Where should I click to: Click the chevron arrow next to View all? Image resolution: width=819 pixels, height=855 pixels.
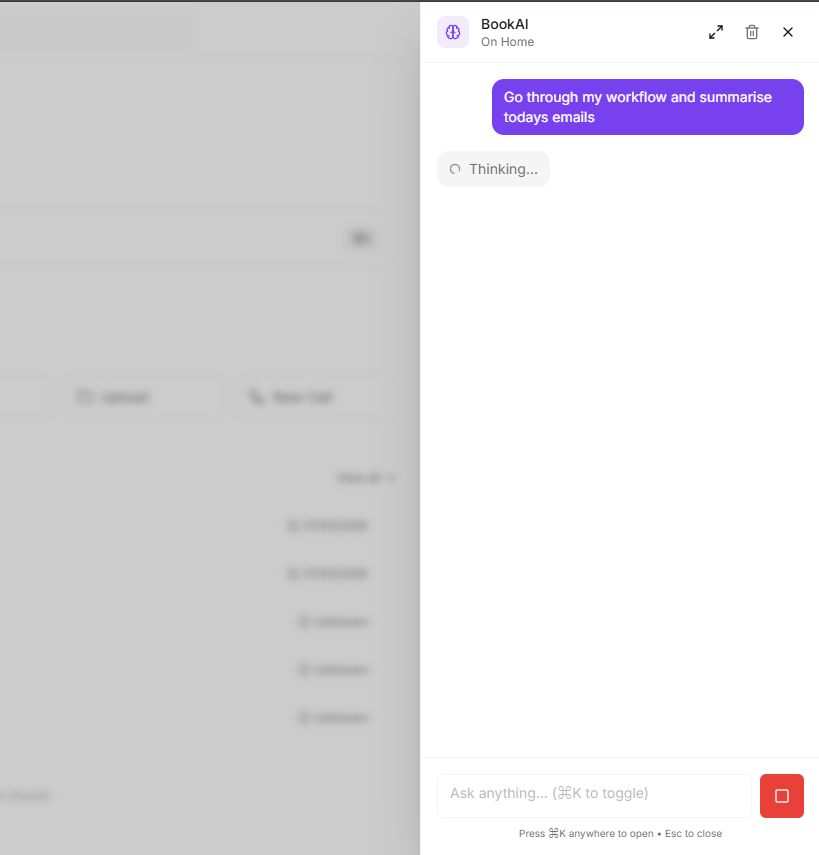[x=391, y=478]
